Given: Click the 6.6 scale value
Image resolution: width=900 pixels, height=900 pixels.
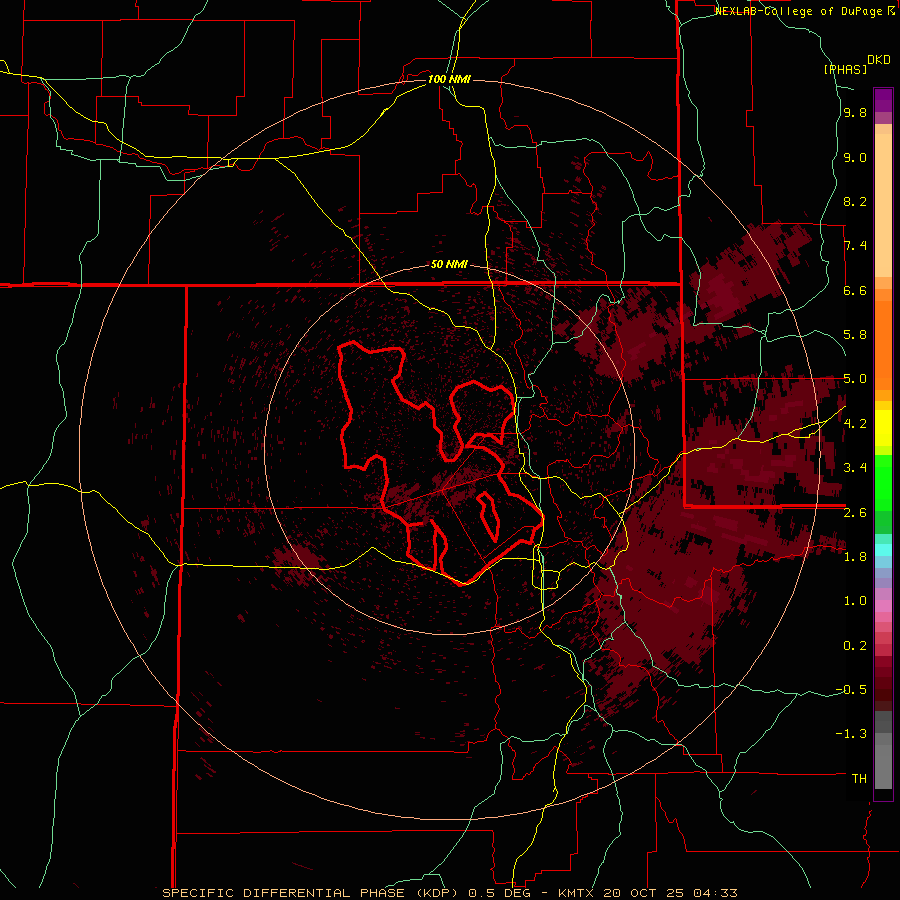Looking at the screenshot, I should click(855, 290).
